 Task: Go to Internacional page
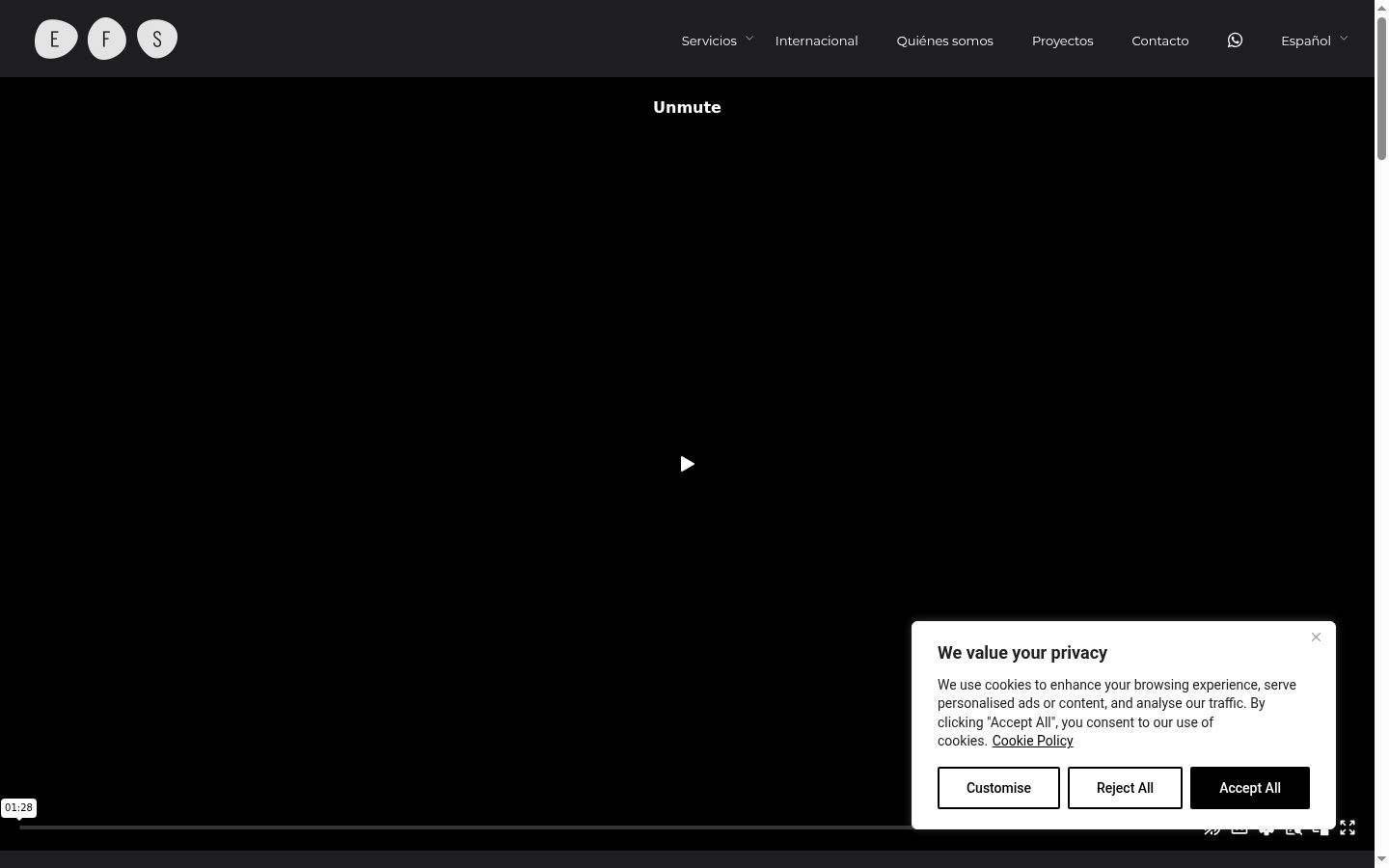tap(816, 41)
